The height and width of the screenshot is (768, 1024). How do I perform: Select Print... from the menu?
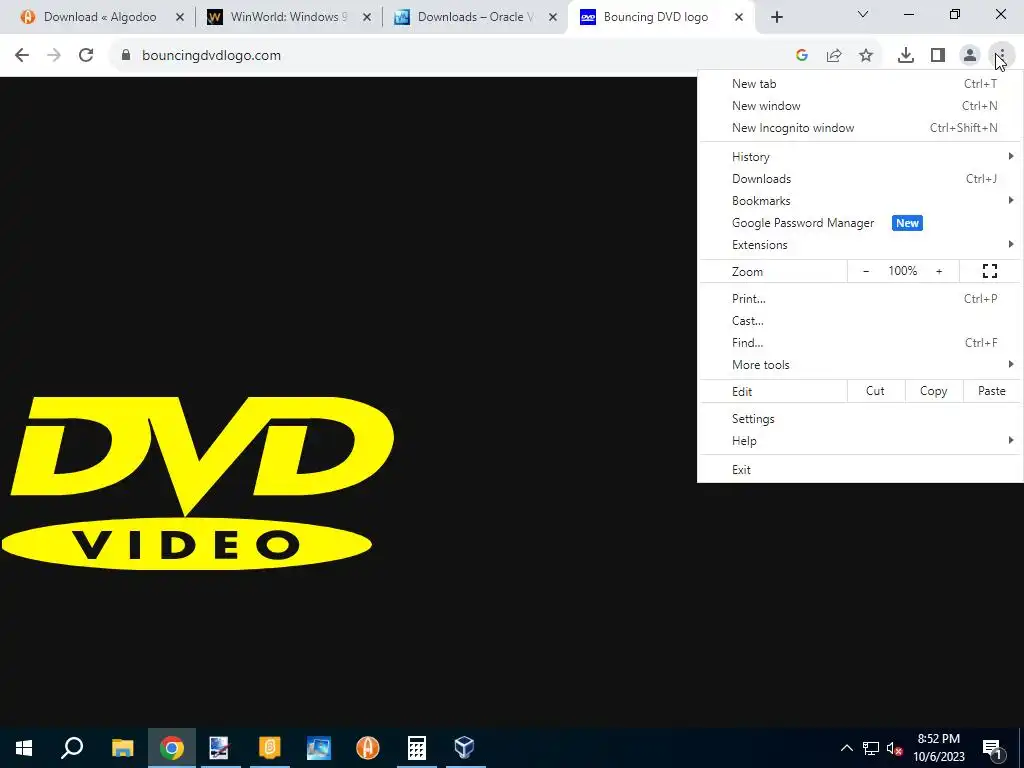pos(860,298)
